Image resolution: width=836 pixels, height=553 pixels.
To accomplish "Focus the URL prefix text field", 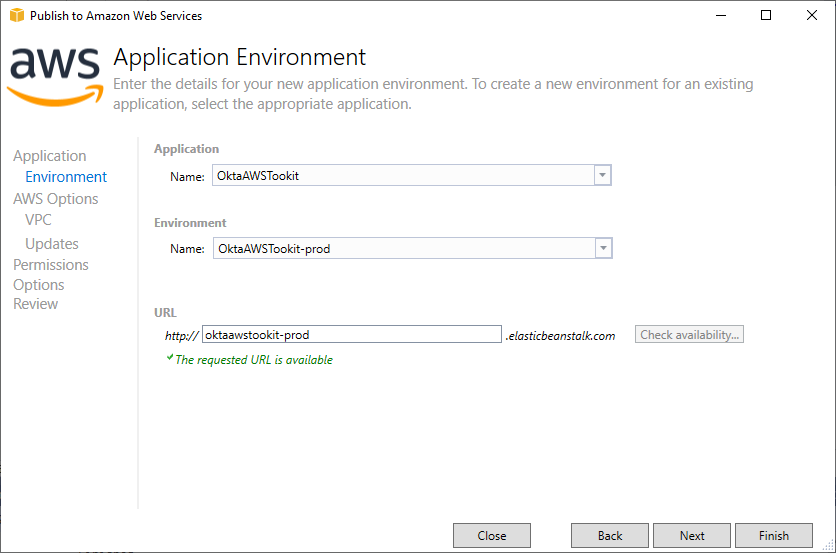I will tap(351, 335).
